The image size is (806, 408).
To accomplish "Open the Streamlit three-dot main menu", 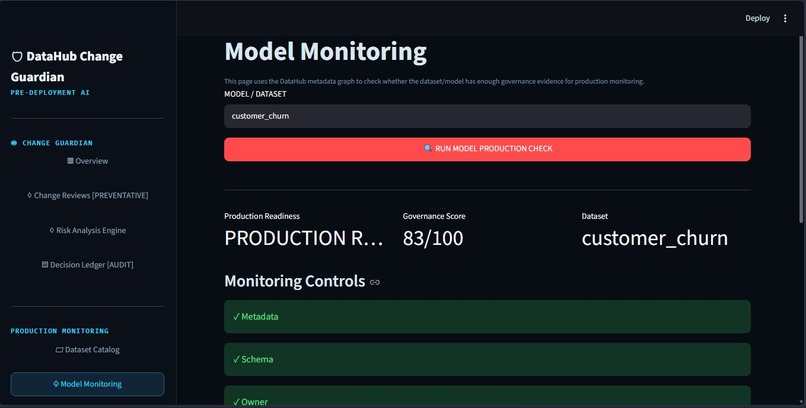I will (x=785, y=18).
